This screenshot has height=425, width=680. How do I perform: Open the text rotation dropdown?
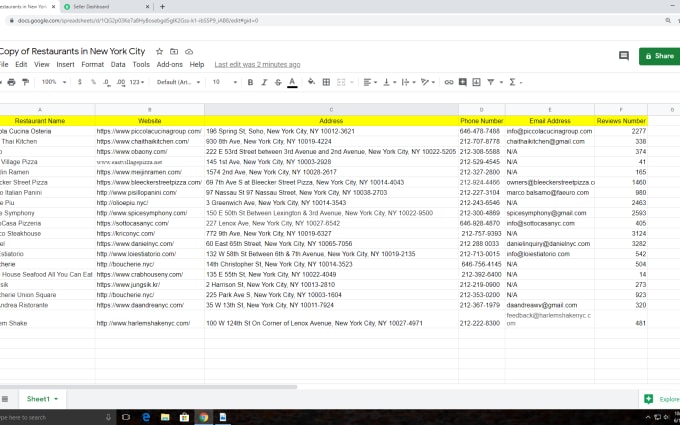(428, 82)
